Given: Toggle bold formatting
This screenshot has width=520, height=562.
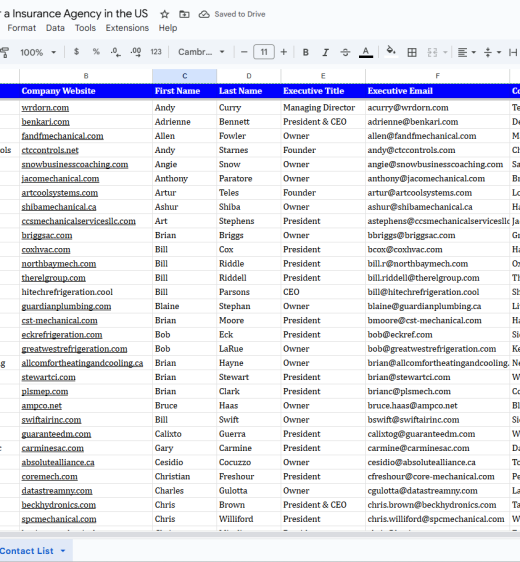Looking at the screenshot, I should click(306, 52).
